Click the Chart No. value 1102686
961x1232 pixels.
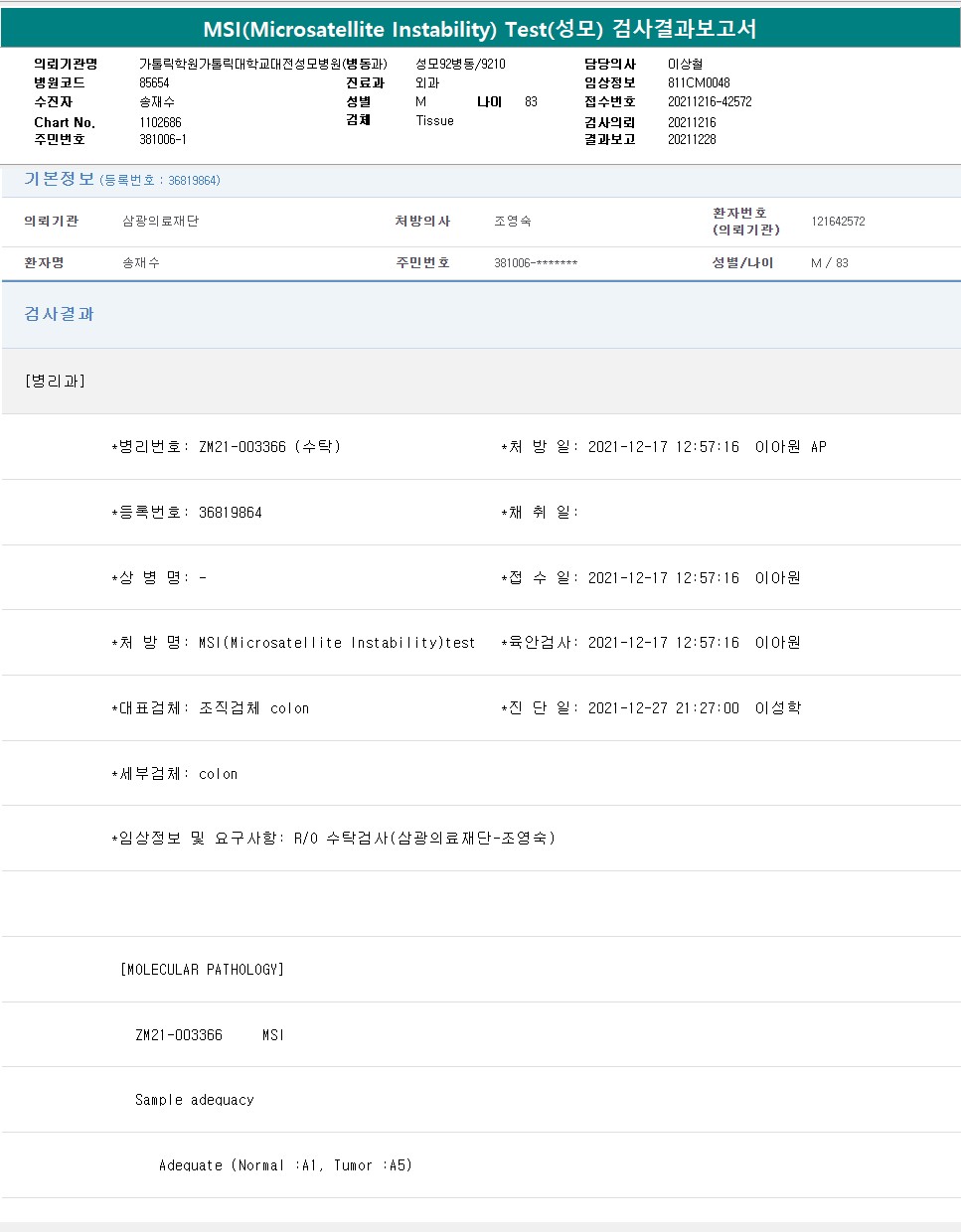click(x=160, y=122)
